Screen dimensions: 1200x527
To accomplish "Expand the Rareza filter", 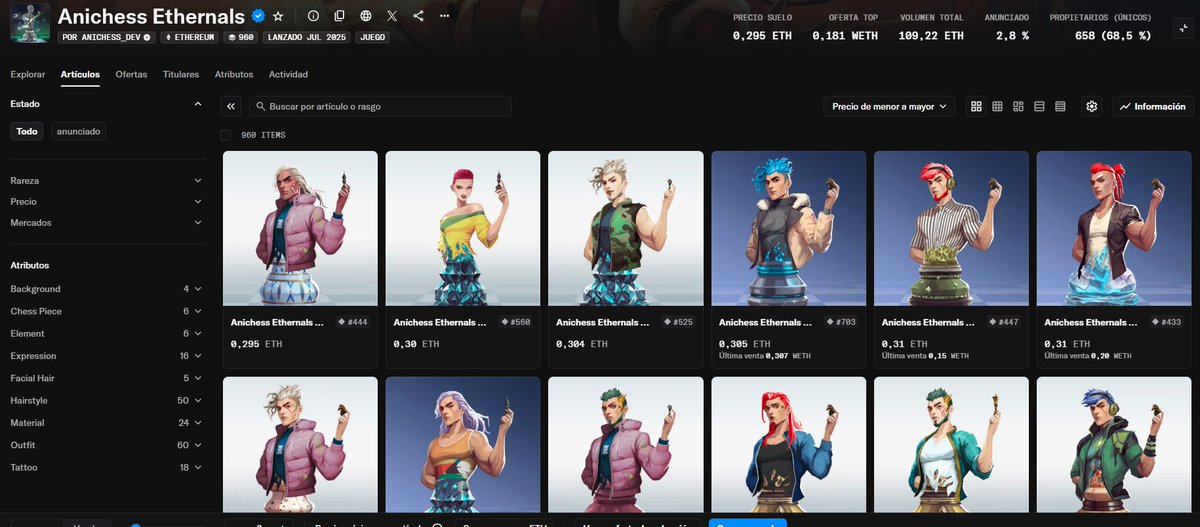I will 106,181.
